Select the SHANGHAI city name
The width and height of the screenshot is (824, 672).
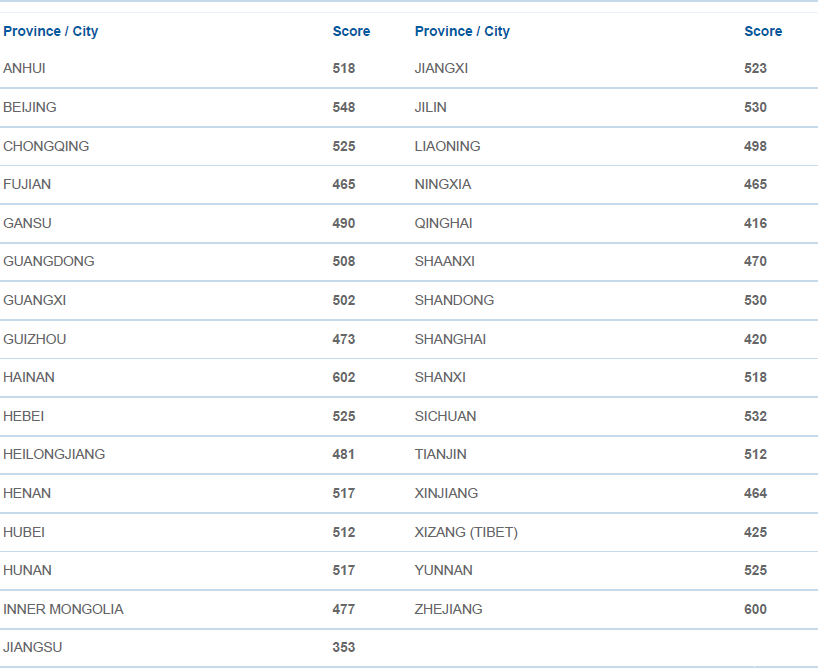pyautogui.click(x=450, y=339)
